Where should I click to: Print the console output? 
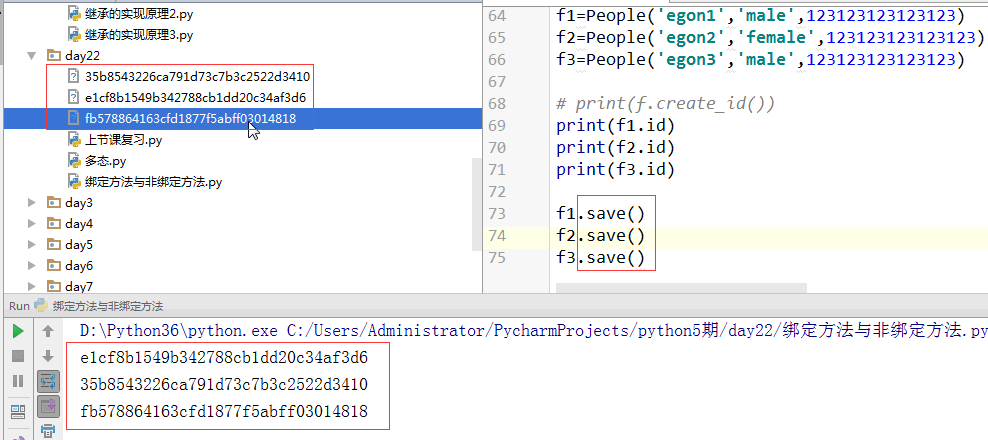[49, 431]
